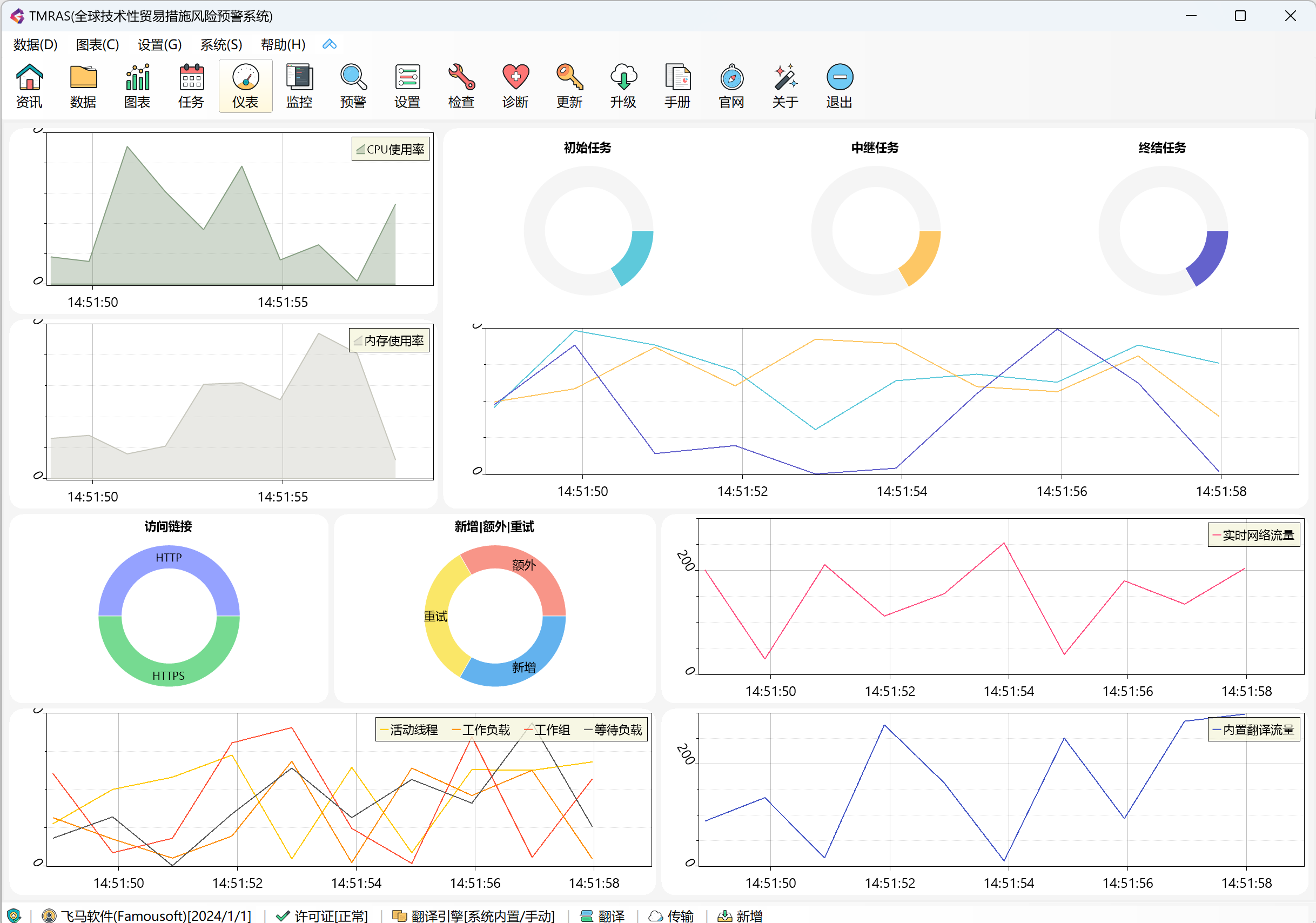1316x923 pixels.
Task: Open the 设置(G) menu
Action: pos(159,44)
